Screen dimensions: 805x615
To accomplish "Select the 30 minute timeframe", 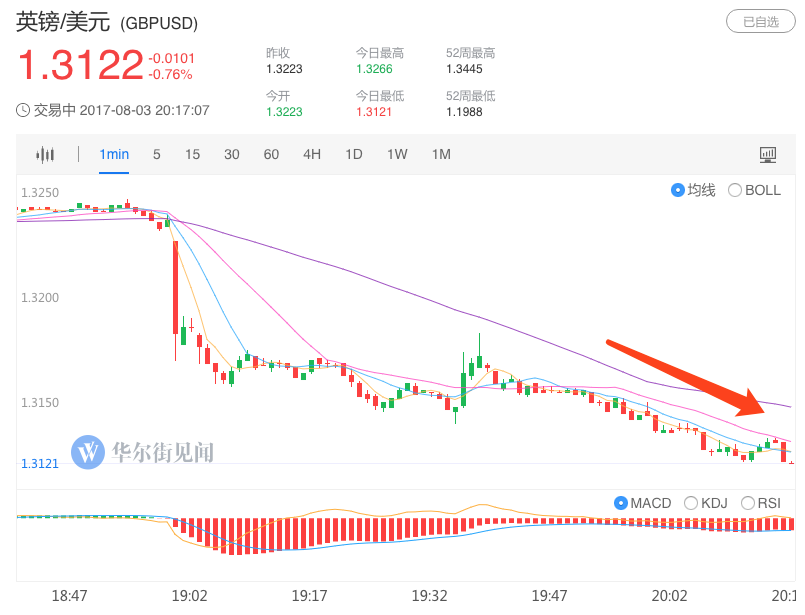I will (x=232, y=155).
